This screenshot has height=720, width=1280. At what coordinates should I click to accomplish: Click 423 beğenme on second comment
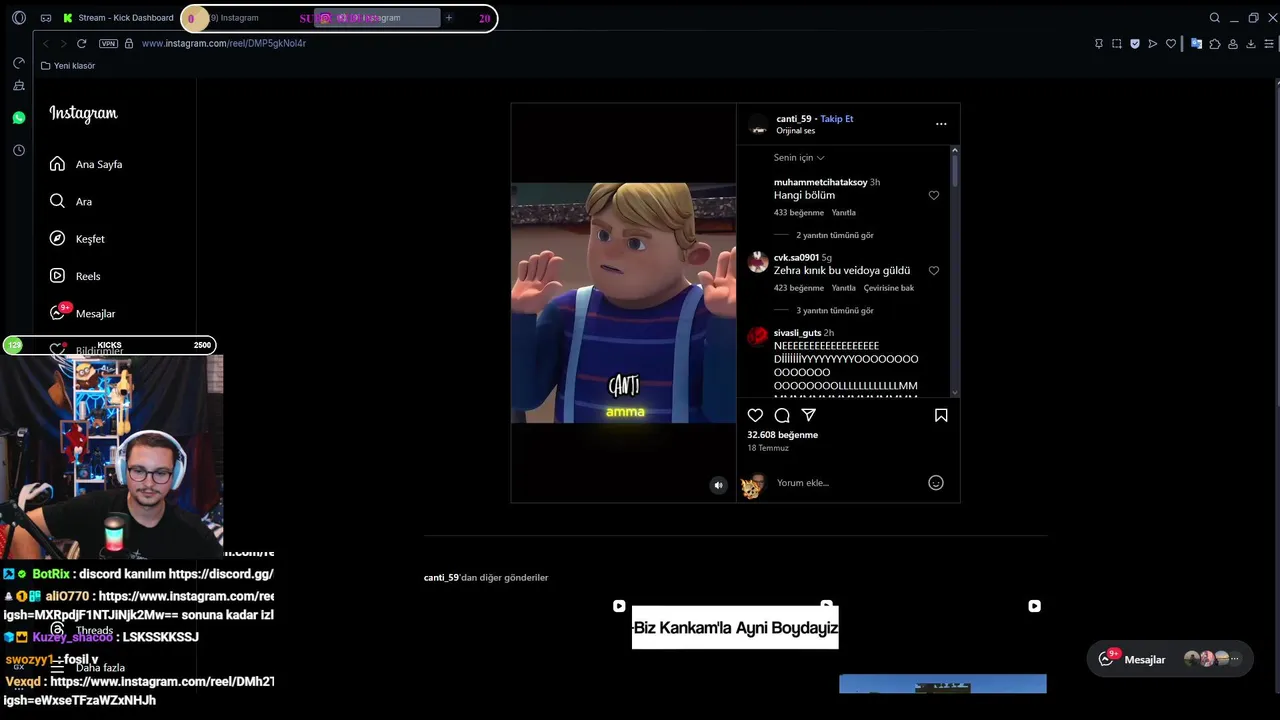coord(799,288)
